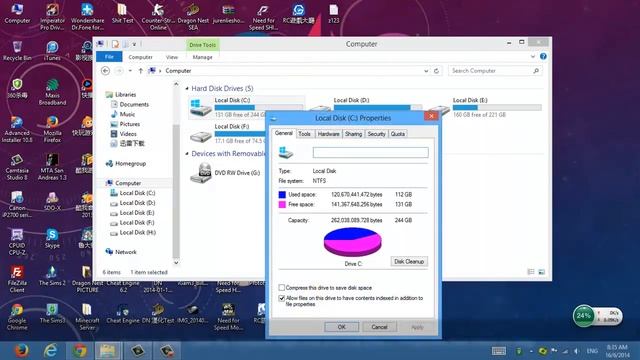
Task: Open Quick Access Toolbar customize dropdown
Action: click(x=134, y=44)
